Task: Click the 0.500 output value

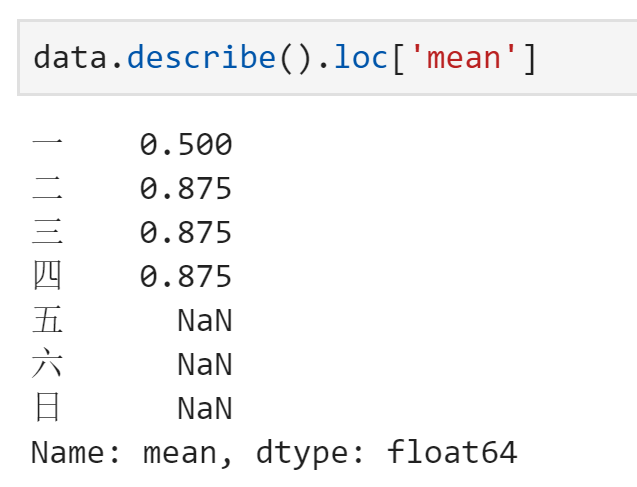Action: click(186, 145)
